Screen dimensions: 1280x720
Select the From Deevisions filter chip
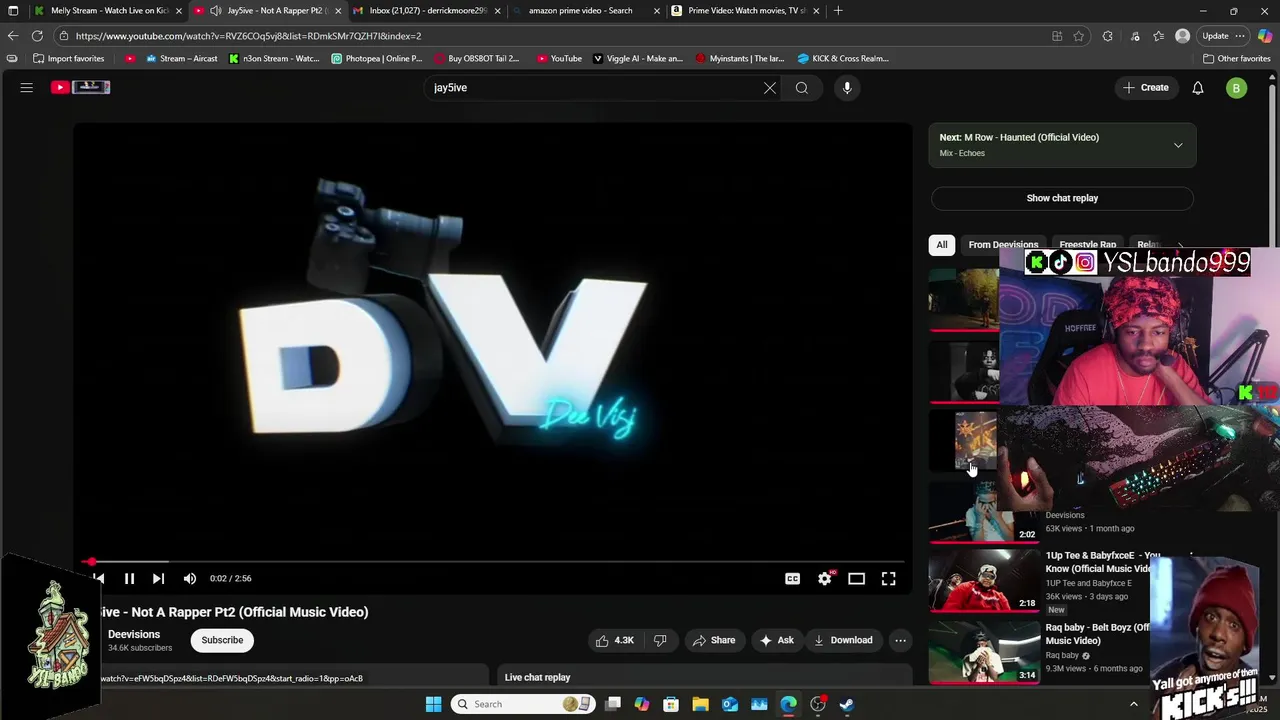1003,244
